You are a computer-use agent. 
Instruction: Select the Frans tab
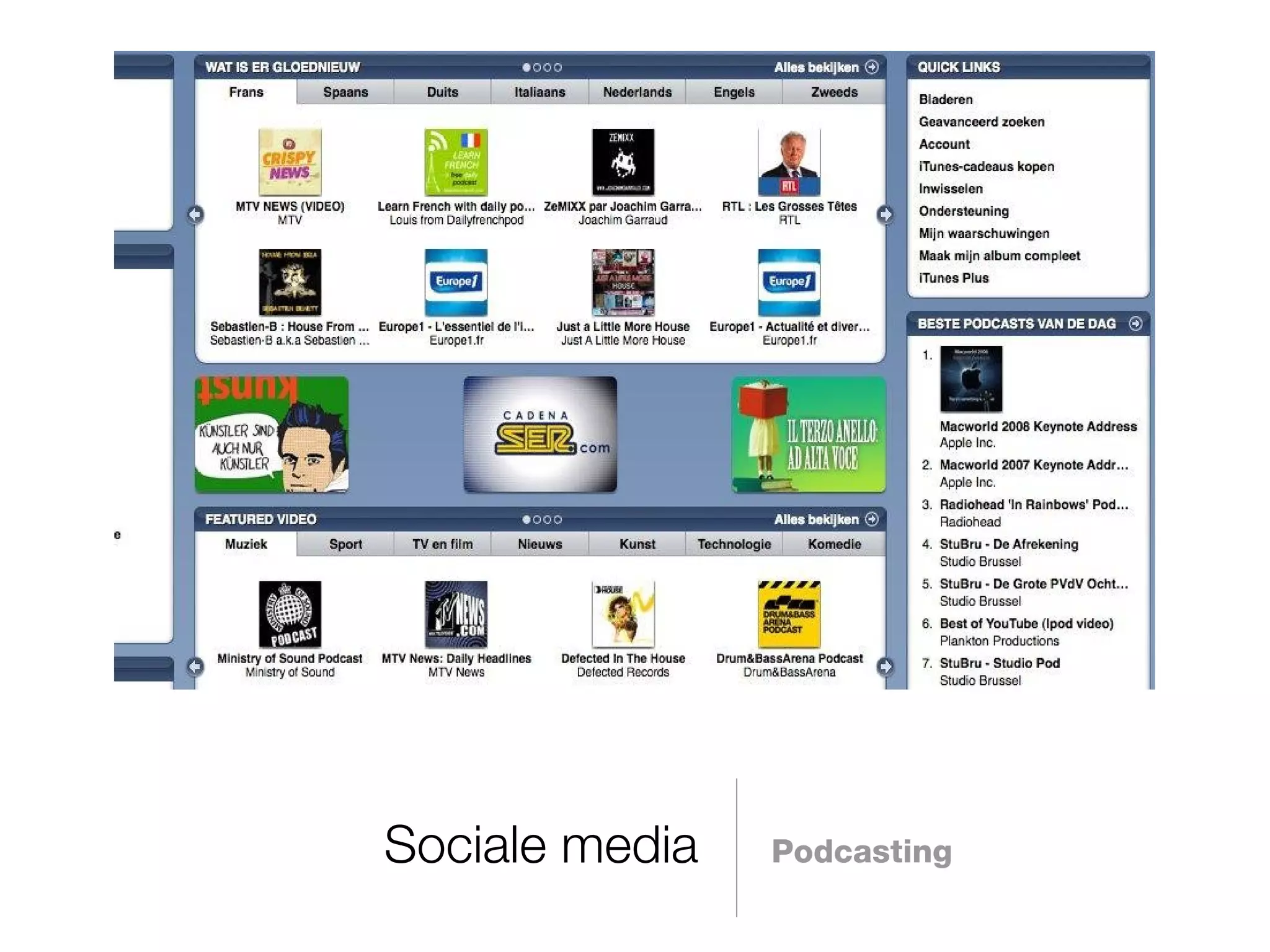(246, 92)
